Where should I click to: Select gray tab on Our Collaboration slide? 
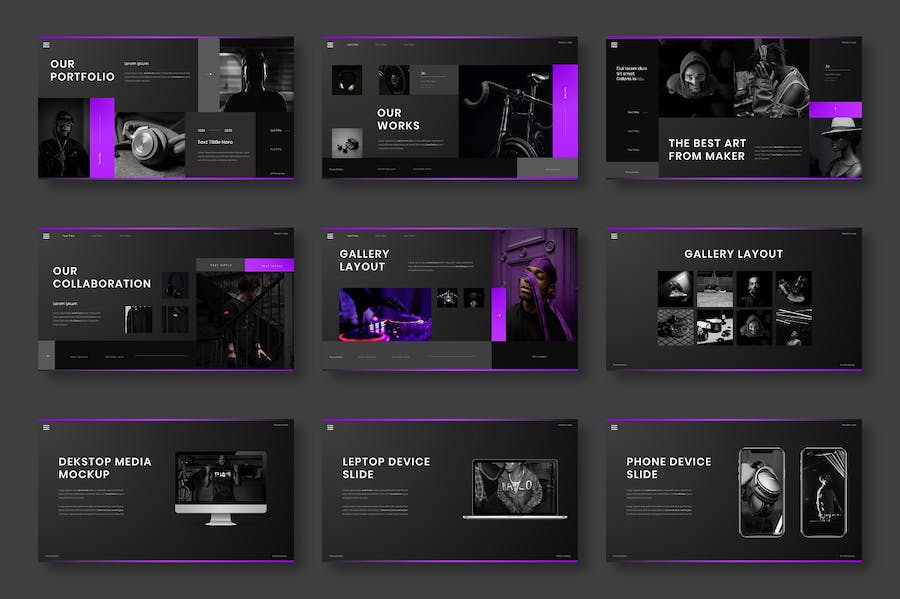click(221, 265)
